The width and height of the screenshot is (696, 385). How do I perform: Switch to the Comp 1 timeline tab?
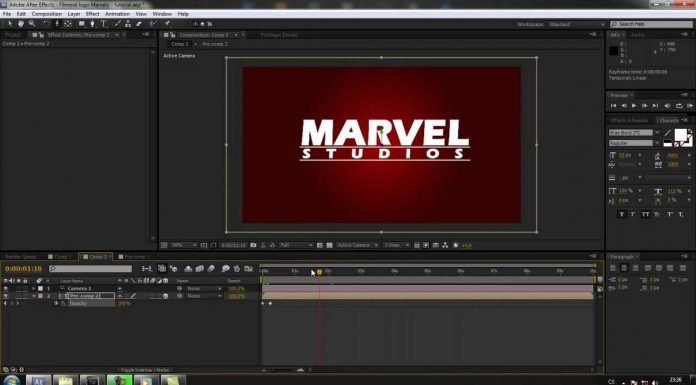[x=62, y=257]
